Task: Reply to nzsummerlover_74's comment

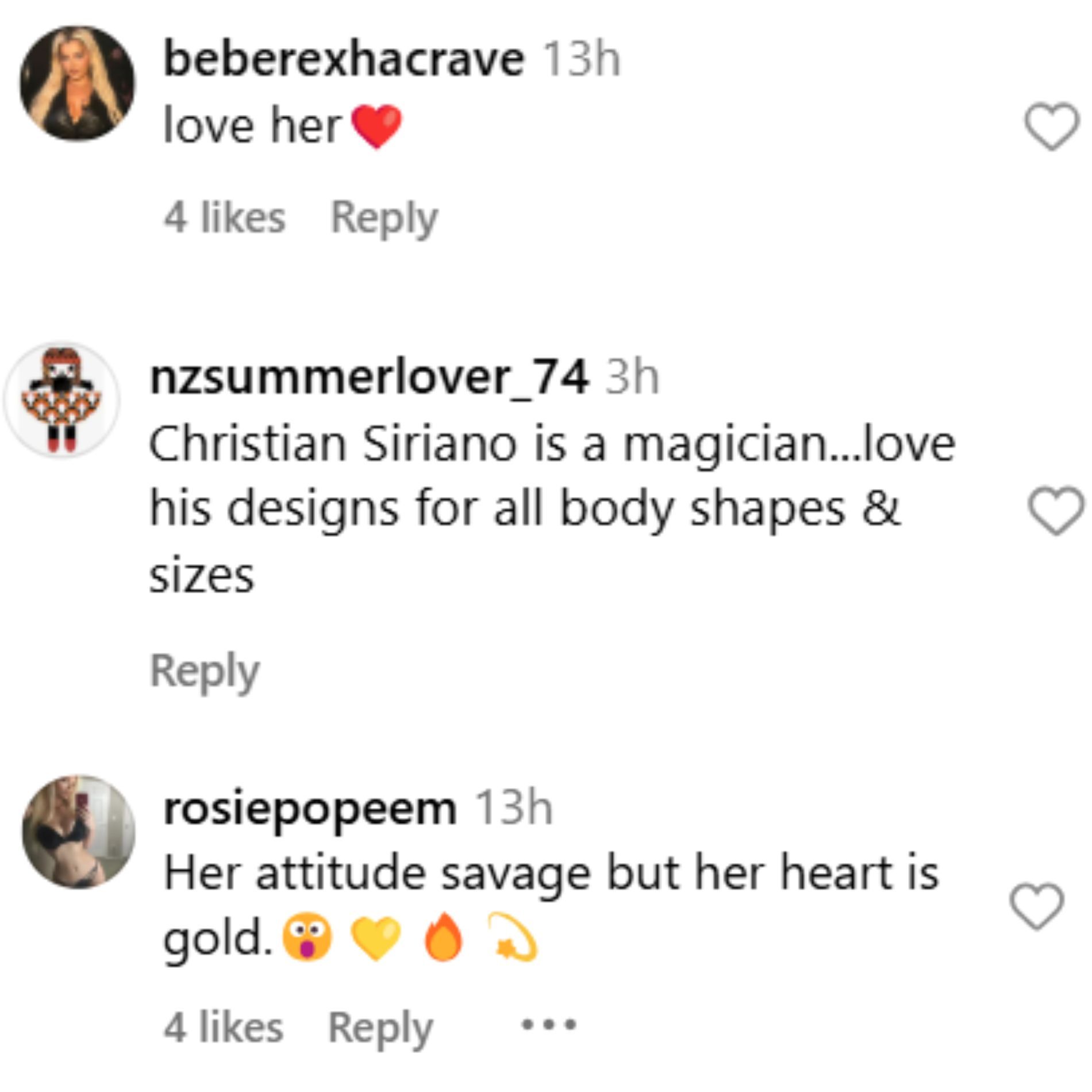Action: (205, 671)
